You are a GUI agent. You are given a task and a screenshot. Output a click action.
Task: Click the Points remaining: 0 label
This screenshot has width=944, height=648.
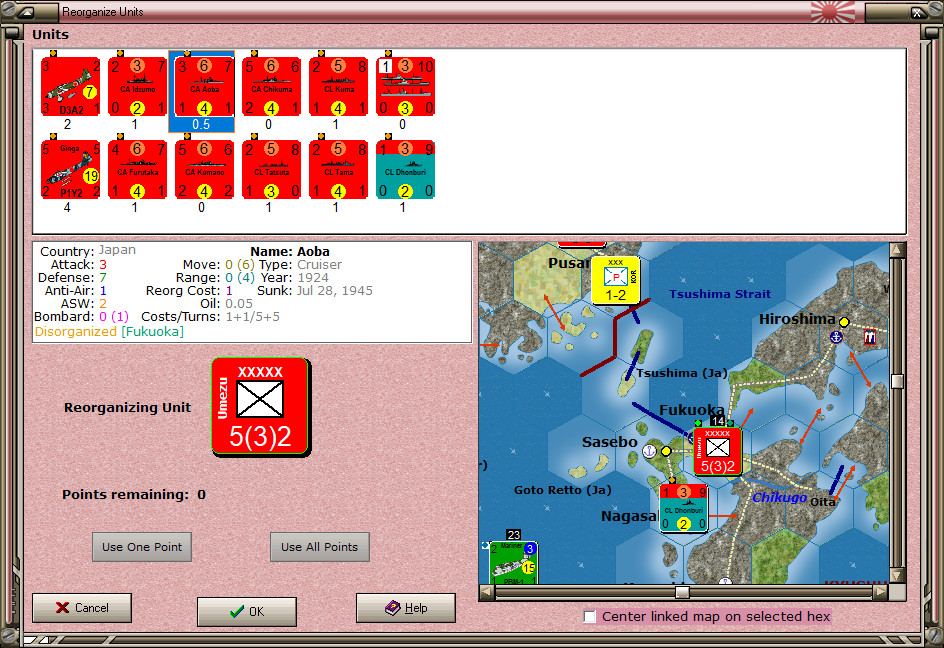[x=134, y=494]
